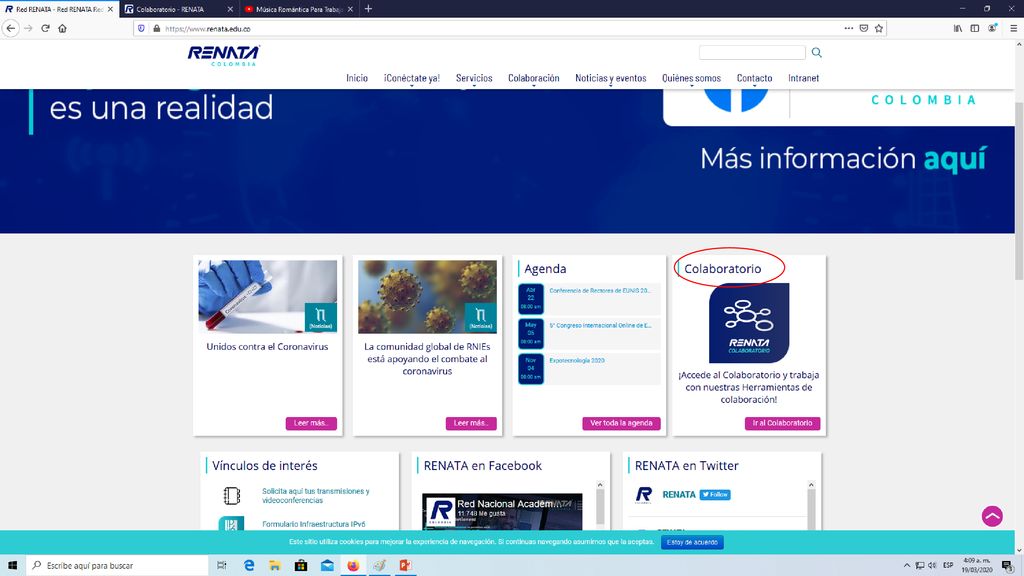Click the RENATA Colaboratorio logo image
This screenshot has width=1024, height=576.
pos(749,323)
